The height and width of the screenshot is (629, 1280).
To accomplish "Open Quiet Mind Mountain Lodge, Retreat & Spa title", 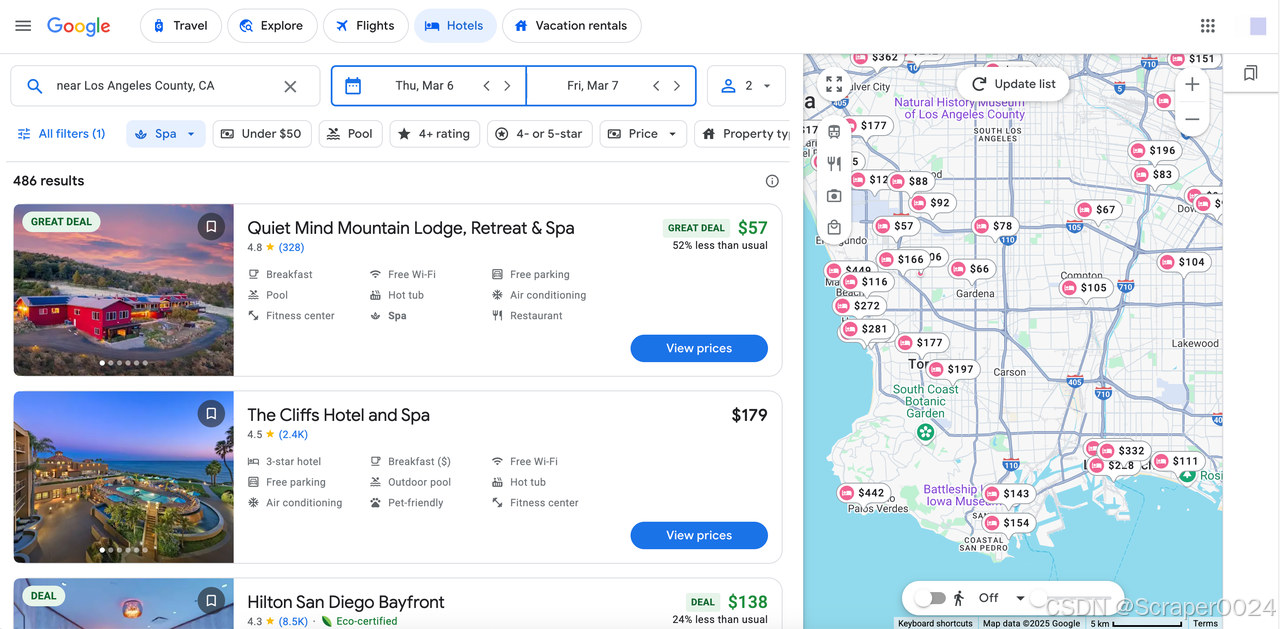I will [x=411, y=228].
